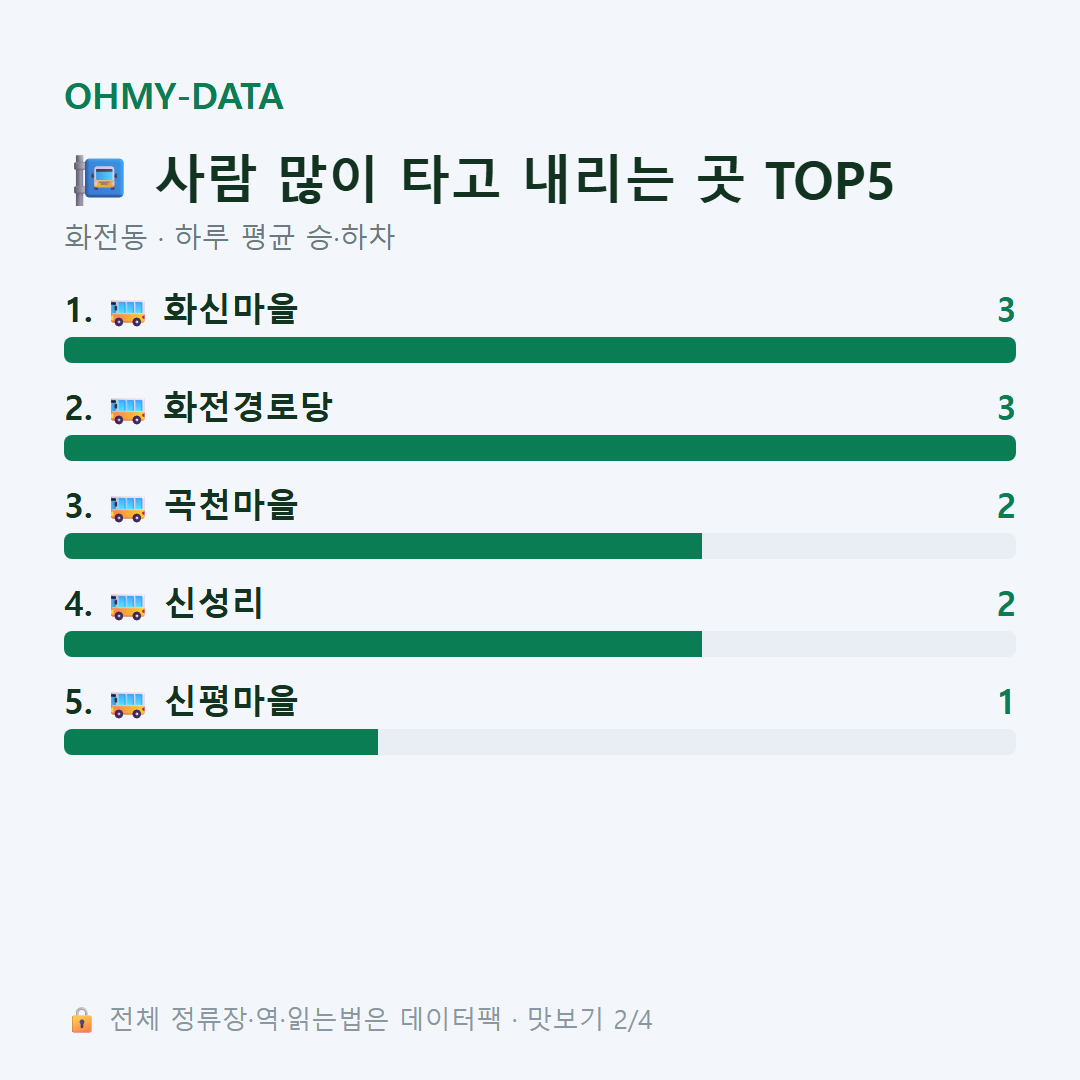Image resolution: width=1080 pixels, height=1080 pixels.
Task: Click the bus icon next to 신성리
Action: [128, 606]
